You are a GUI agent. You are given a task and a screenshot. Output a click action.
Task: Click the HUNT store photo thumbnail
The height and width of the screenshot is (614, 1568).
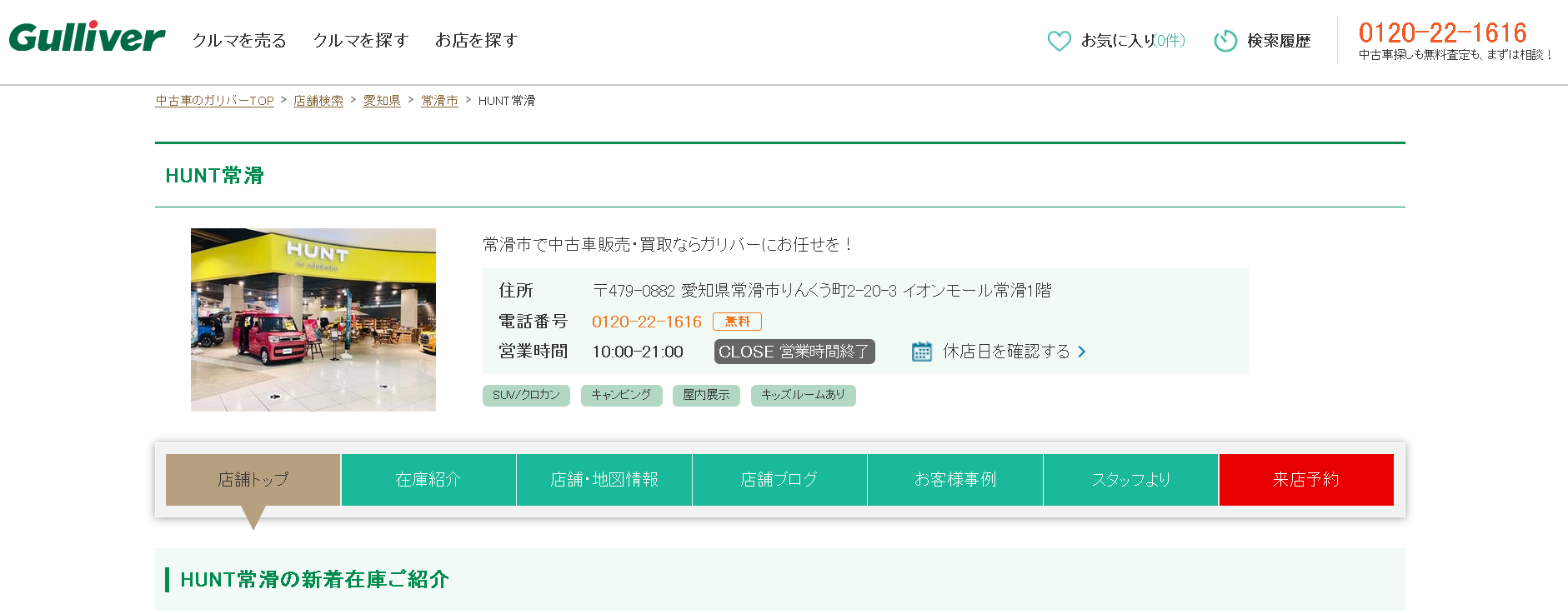tap(313, 320)
